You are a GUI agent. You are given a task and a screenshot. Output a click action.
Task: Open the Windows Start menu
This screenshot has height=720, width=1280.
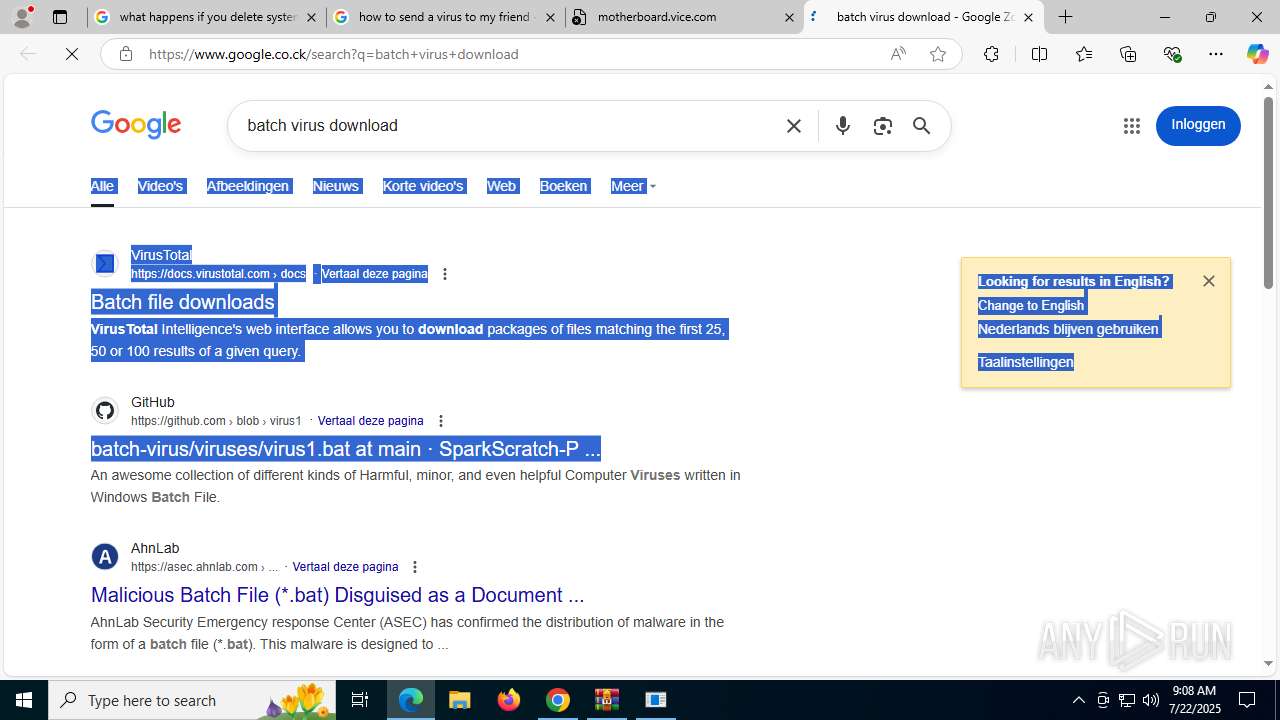(x=24, y=700)
